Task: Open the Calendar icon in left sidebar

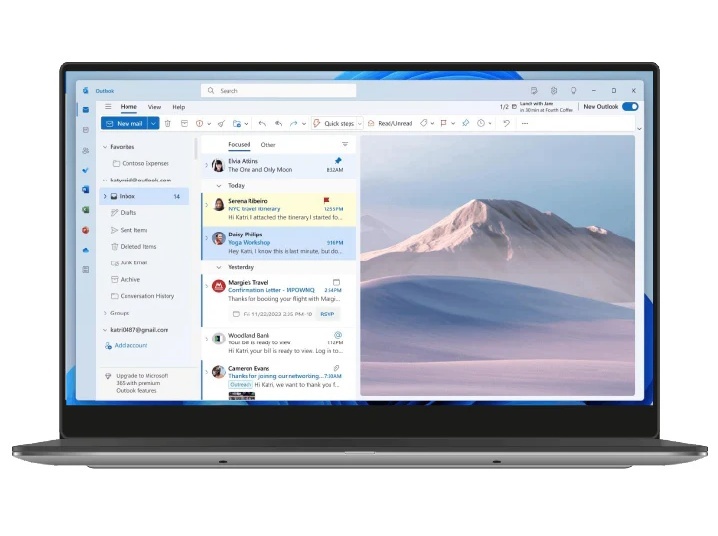Action: point(86,129)
